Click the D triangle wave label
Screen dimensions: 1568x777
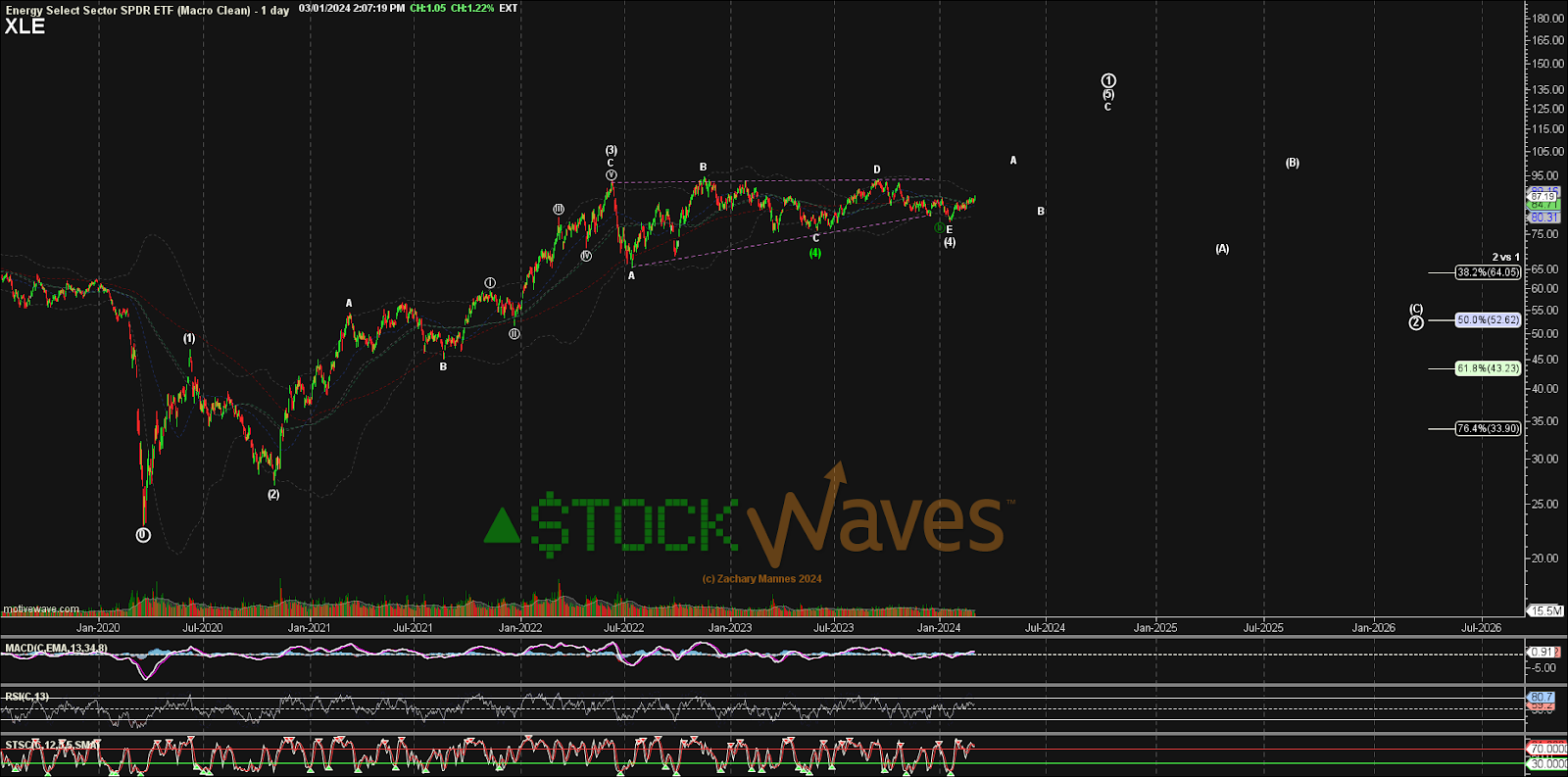coord(877,170)
